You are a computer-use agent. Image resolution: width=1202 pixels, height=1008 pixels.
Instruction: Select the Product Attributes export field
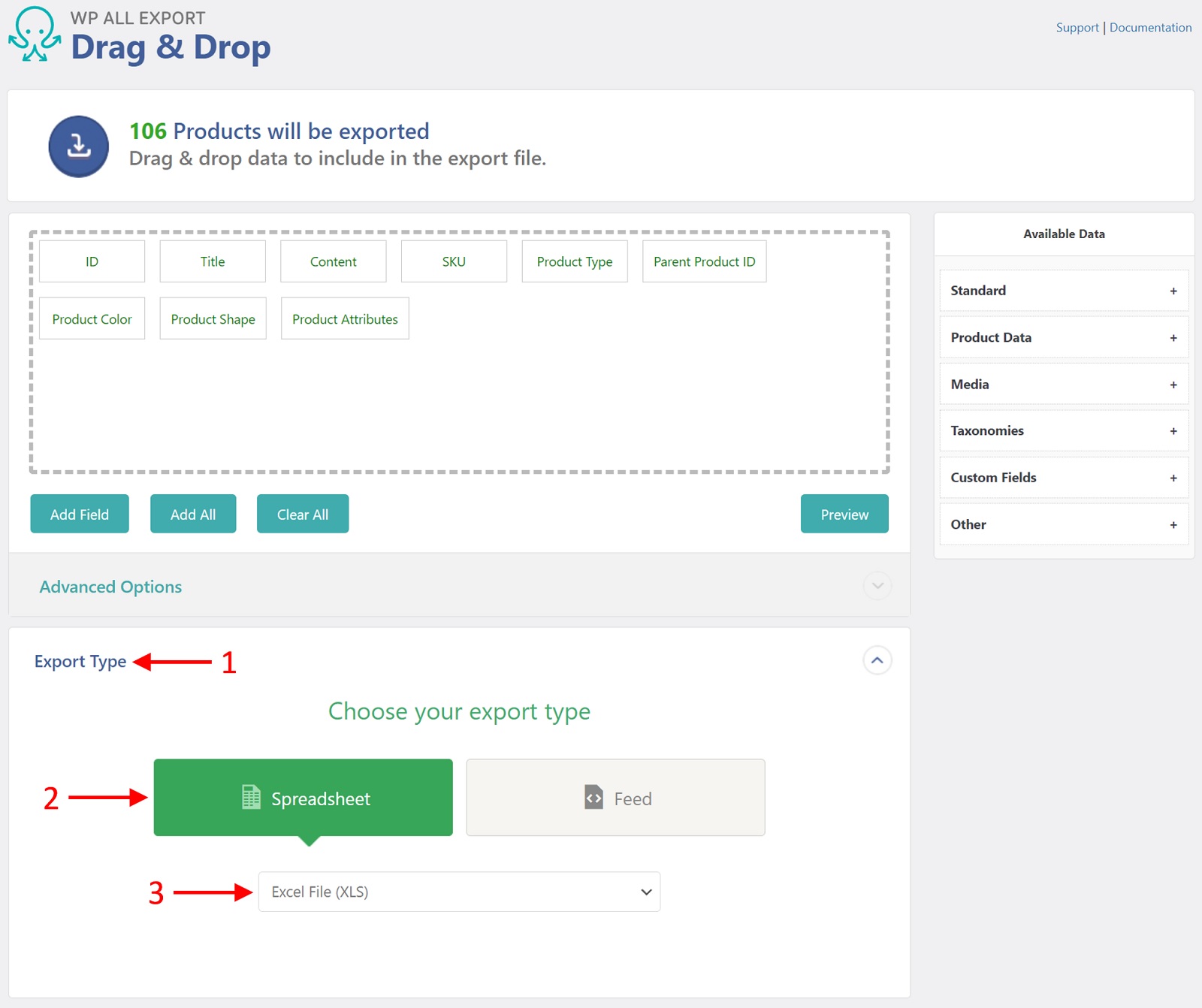pyautogui.click(x=345, y=319)
